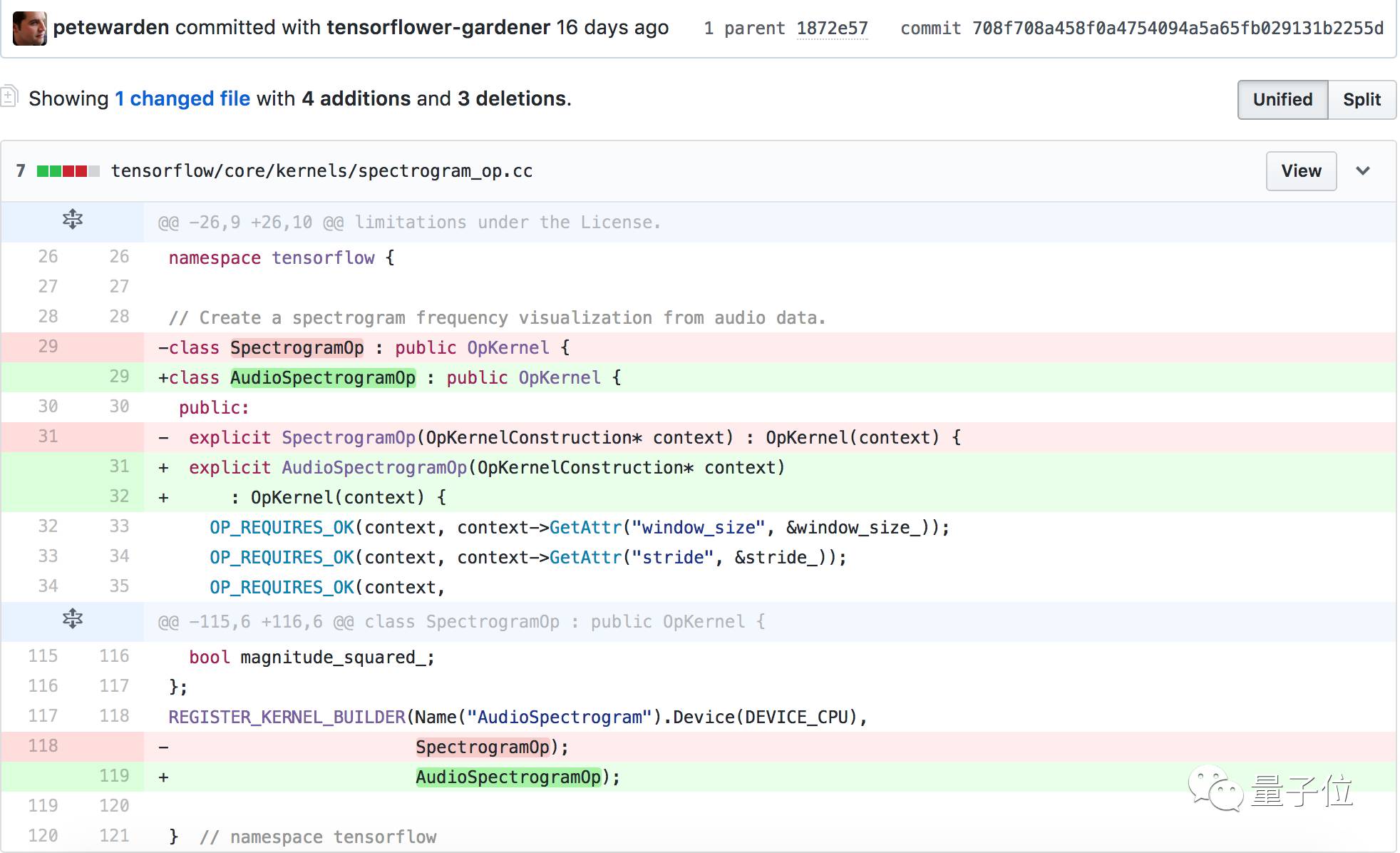The height and width of the screenshot is (853, 1400).
Task: Collapse the spectrogram_op.cc file diff chevron
Action: pyautogui.click(x=1362, y=171)
